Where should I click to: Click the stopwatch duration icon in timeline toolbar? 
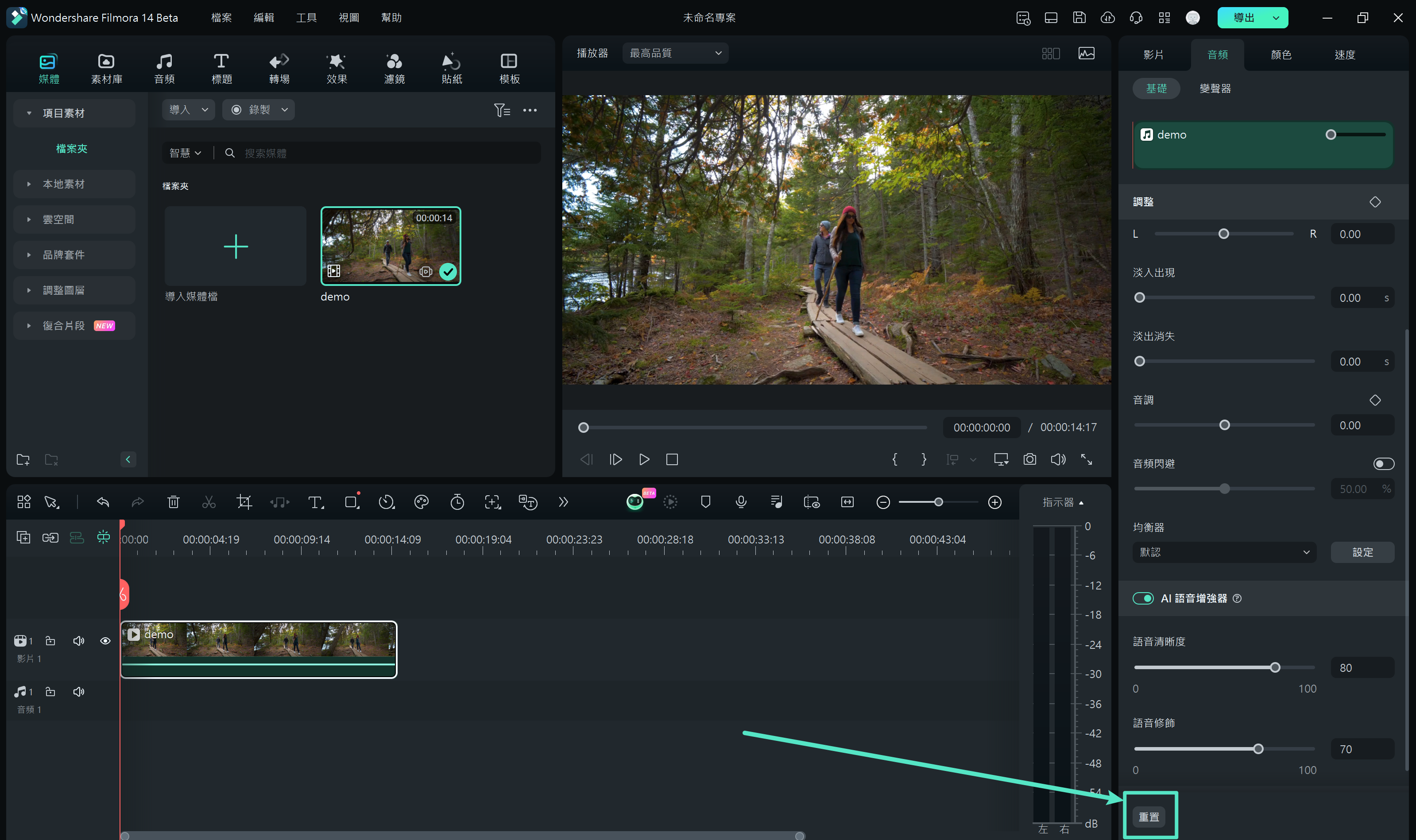pyautogui.click(x=457, y=502)
